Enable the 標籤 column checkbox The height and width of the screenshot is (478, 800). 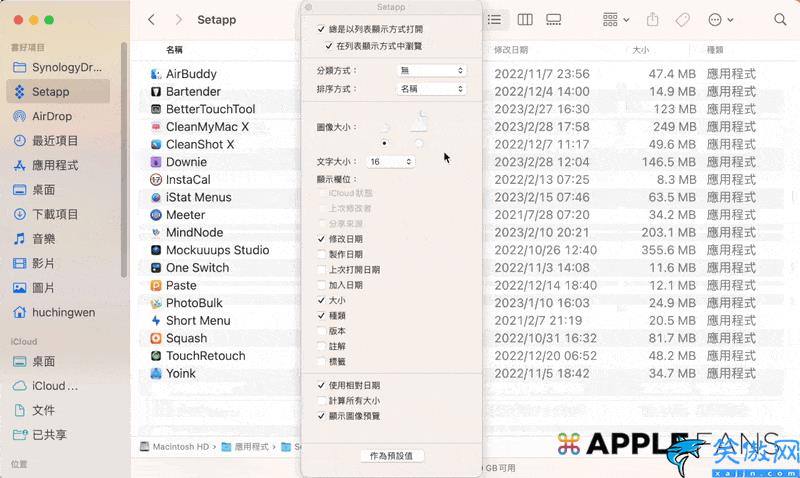pyautogui.click(x=321, y=362)
